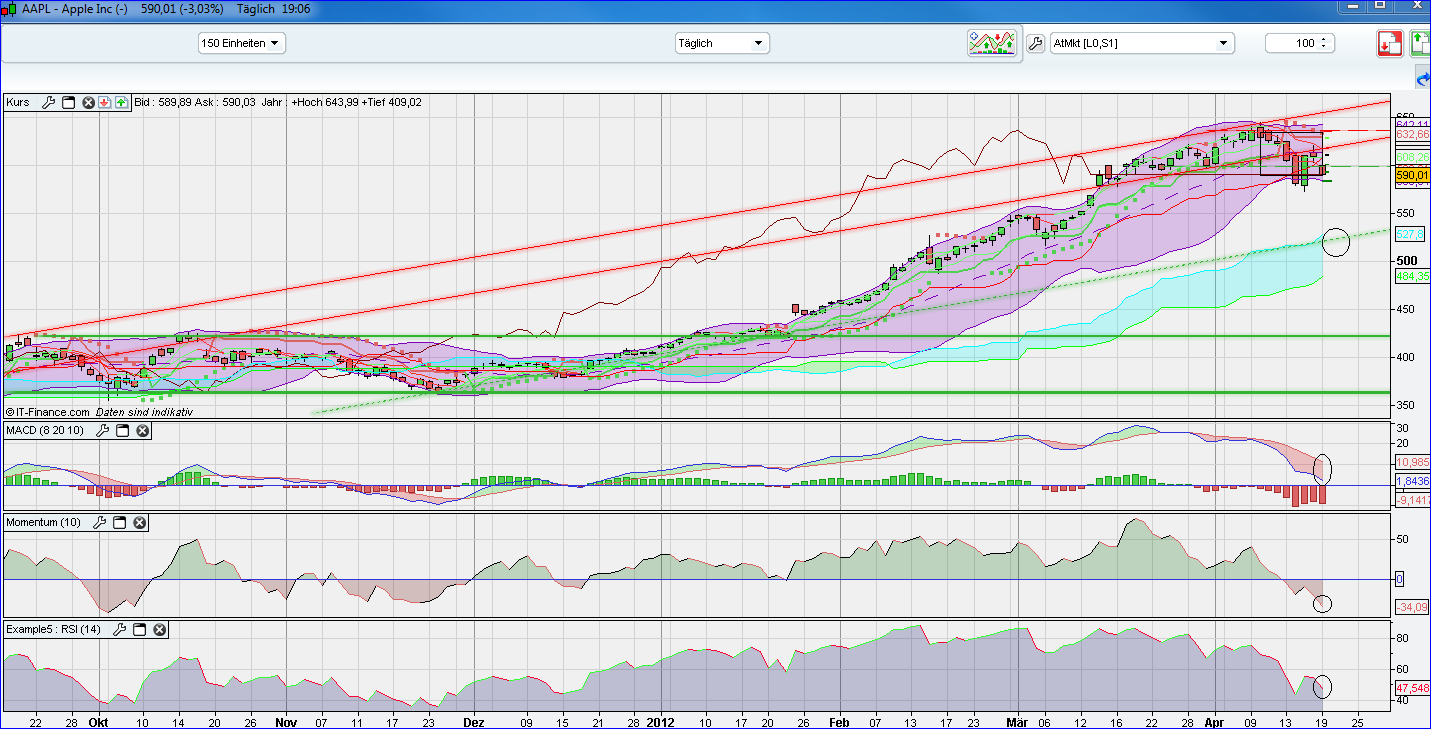Click the blue back arrow below the toolbar
This screenshot has width=1431, height=729.
point(1422,78)
